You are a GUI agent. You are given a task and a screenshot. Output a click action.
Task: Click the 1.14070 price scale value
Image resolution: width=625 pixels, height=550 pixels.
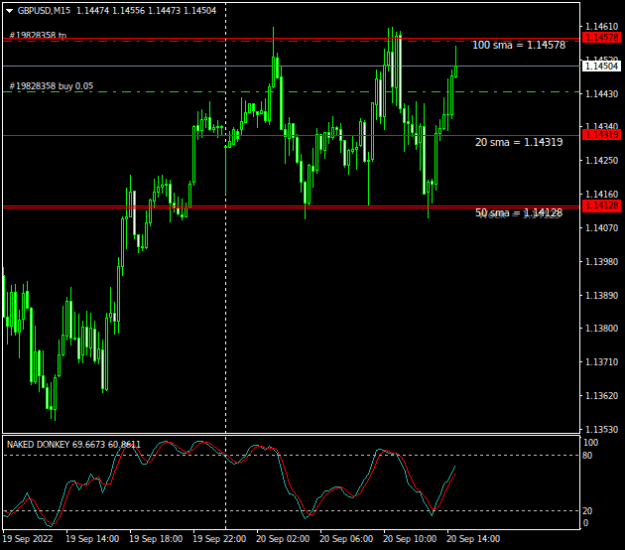(601, 228)
